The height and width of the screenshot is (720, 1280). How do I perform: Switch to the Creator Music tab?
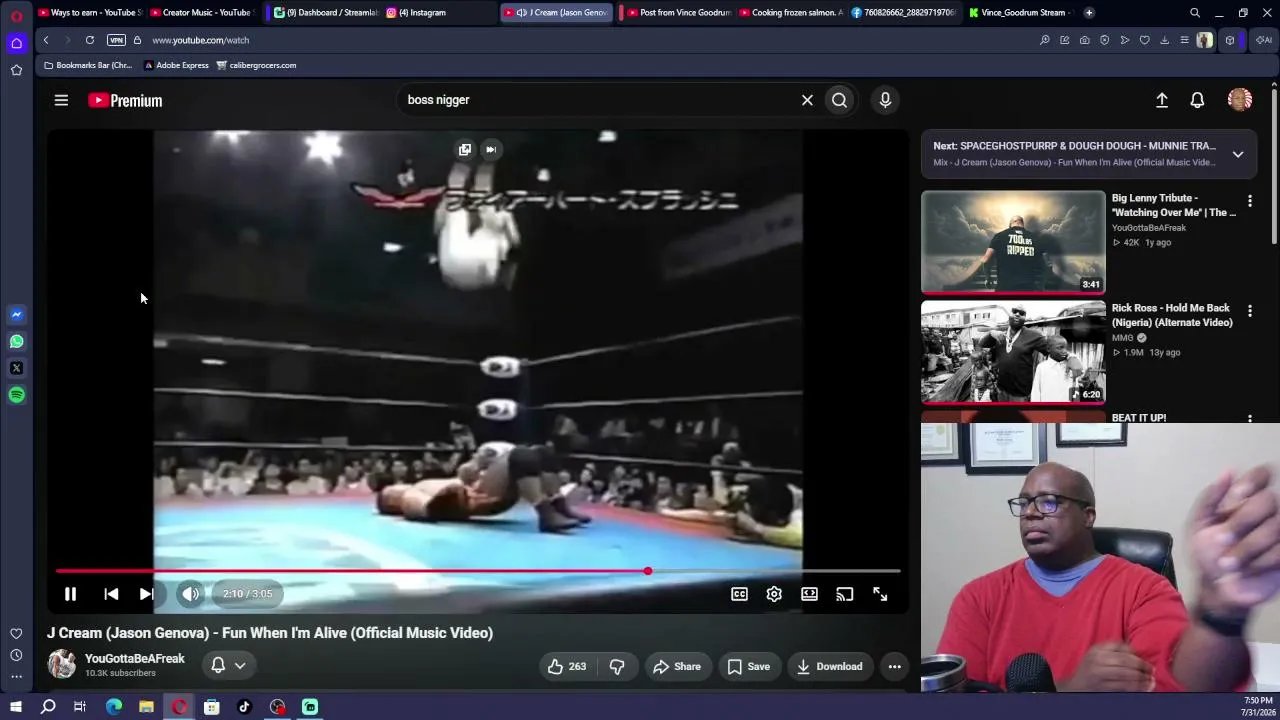[x=204, y=13]
